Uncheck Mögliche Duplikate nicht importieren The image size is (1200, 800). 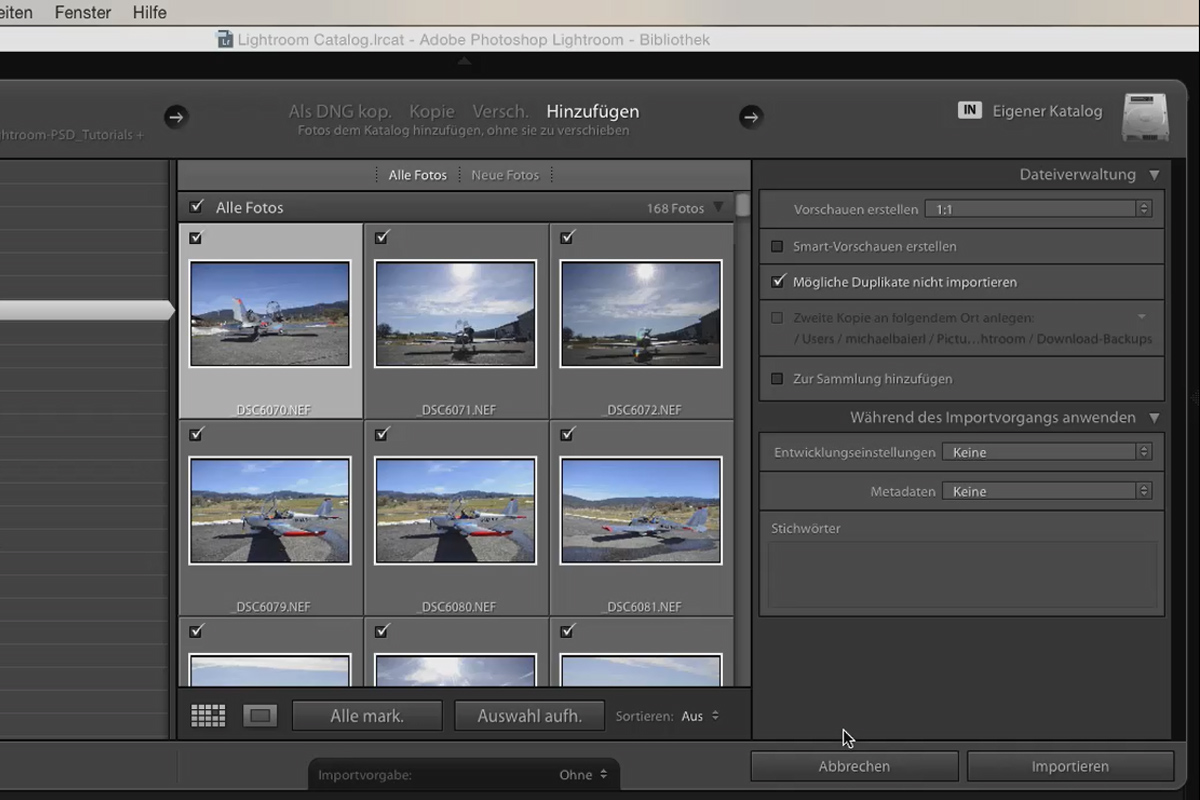point(778,282)
